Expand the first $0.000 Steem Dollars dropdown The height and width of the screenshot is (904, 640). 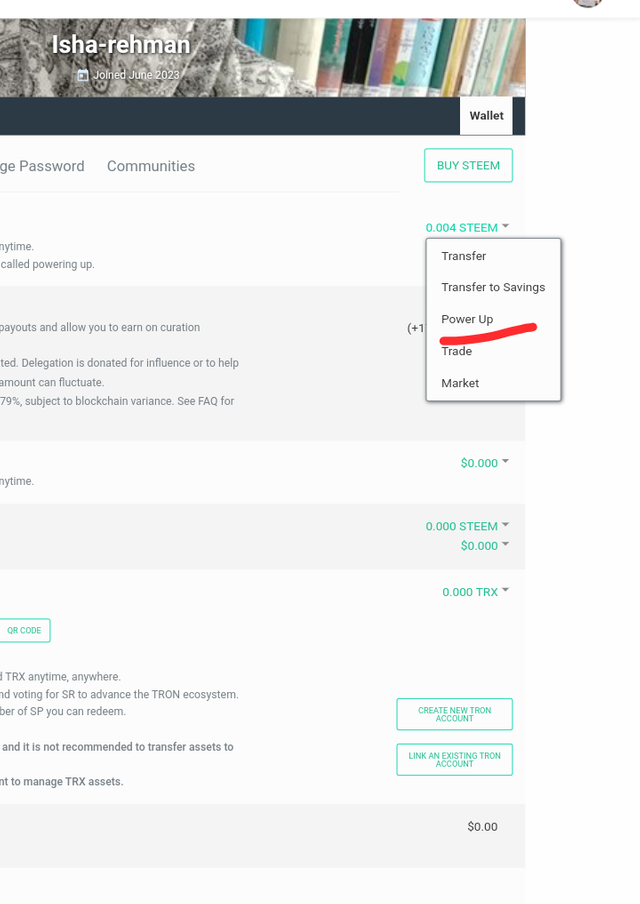pos(485,463)
